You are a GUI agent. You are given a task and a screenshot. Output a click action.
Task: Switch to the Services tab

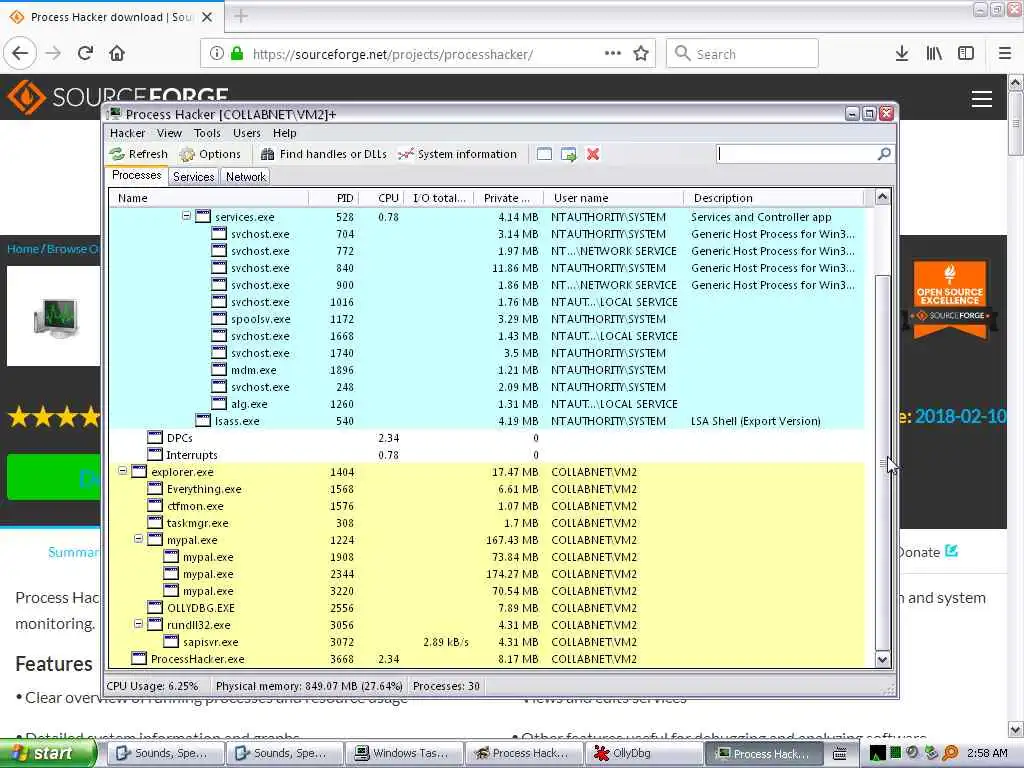(x=193, y=177)
